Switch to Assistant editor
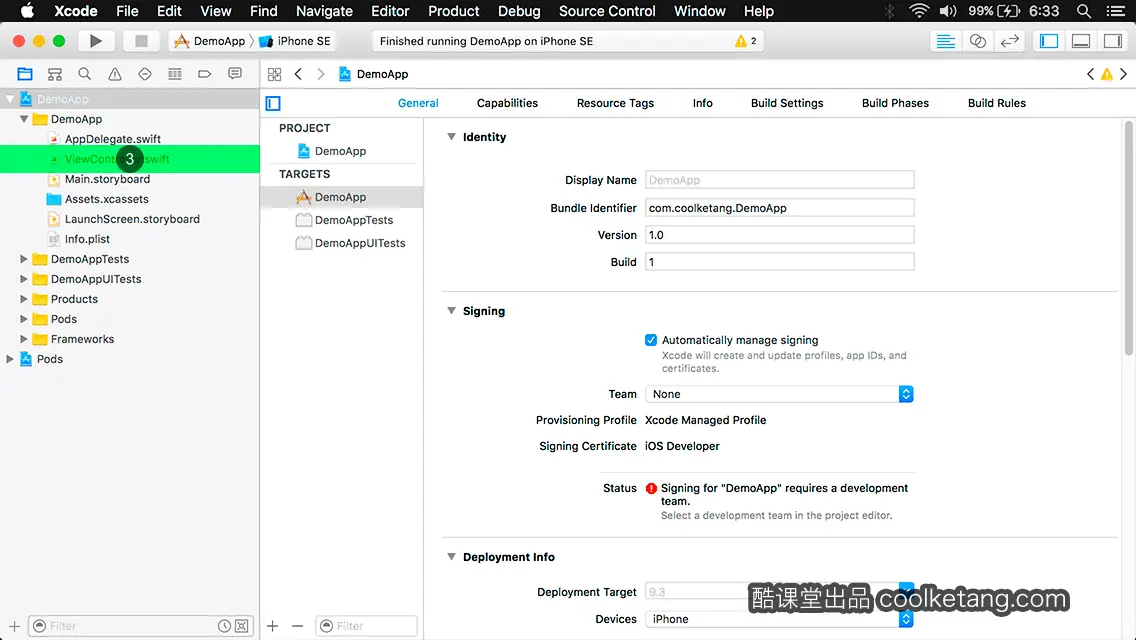The width and height of the screenshot is (1136, 640). pyautogui.click(x=977, y=41)
